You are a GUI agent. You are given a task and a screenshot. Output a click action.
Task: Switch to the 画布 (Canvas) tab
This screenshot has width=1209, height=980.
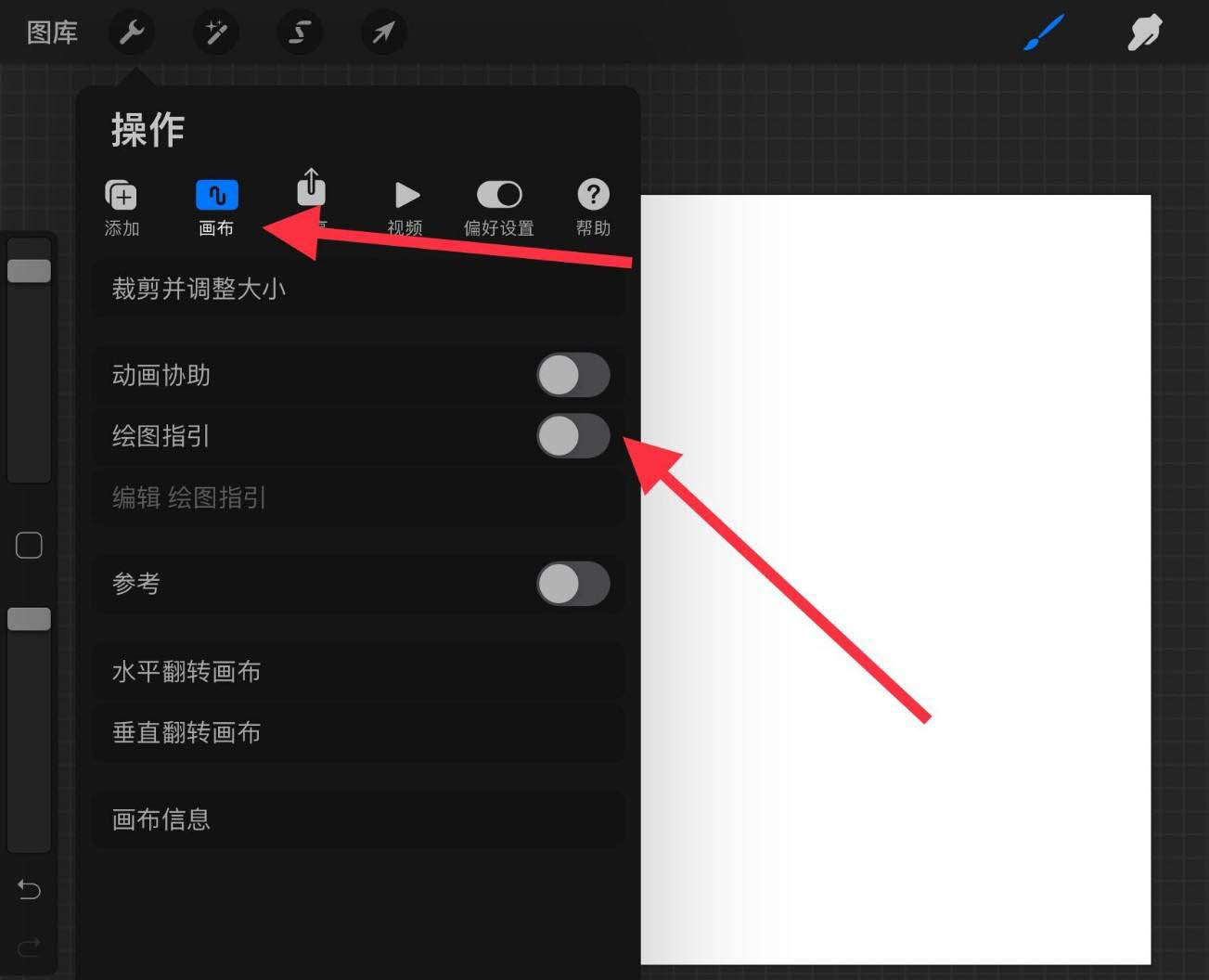click(x=216, y=208)
